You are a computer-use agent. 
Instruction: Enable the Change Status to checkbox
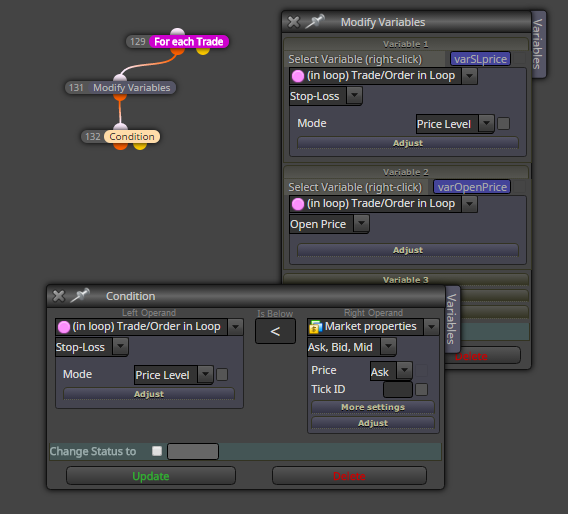point(157,451)
